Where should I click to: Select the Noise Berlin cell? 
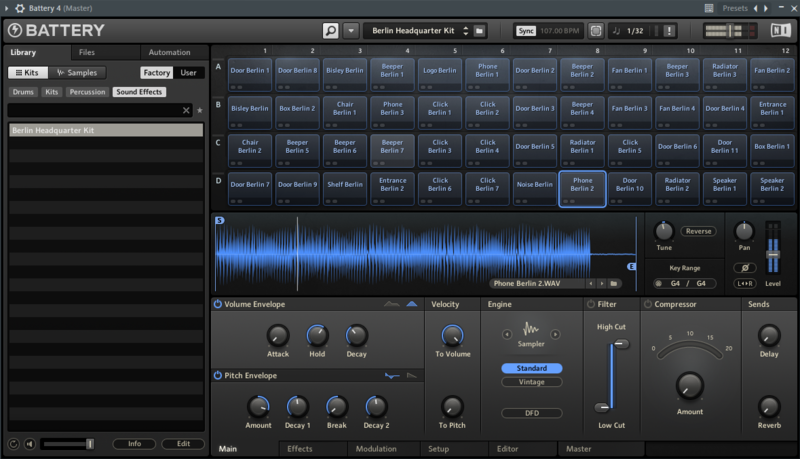coord(534,189)
